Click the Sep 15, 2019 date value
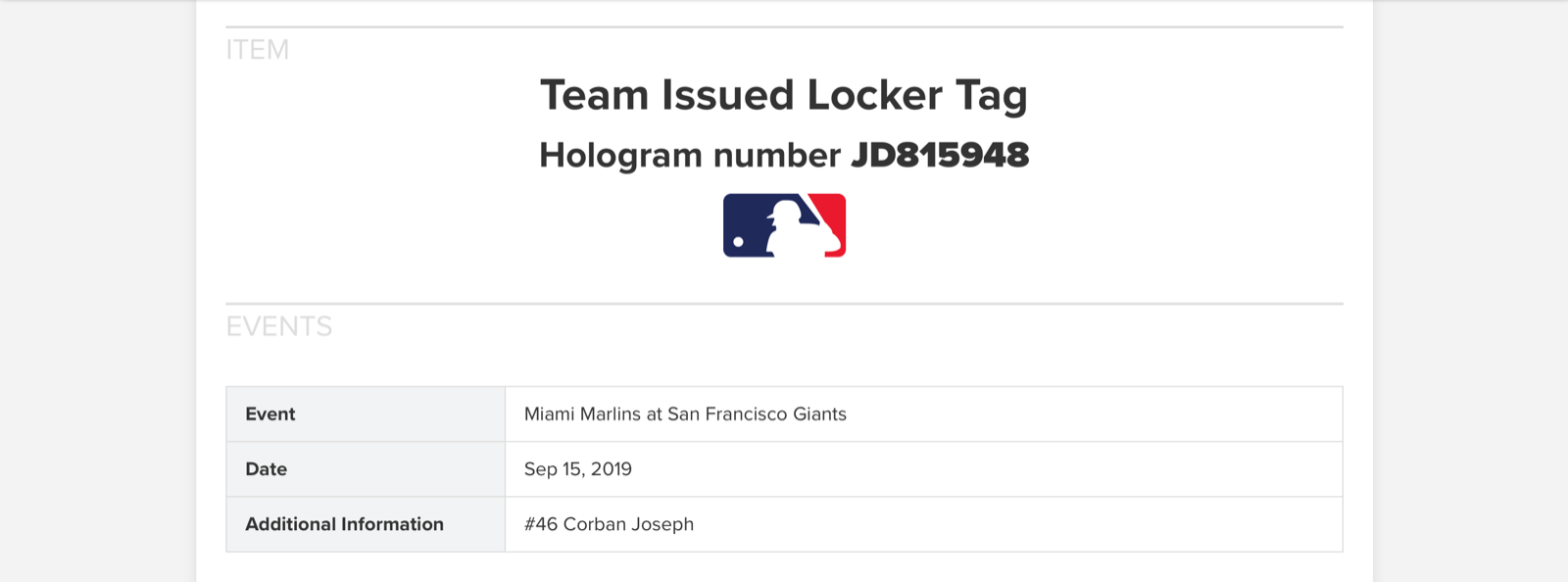The height and width of the screenshot is (582, 1568). [578, 468]
